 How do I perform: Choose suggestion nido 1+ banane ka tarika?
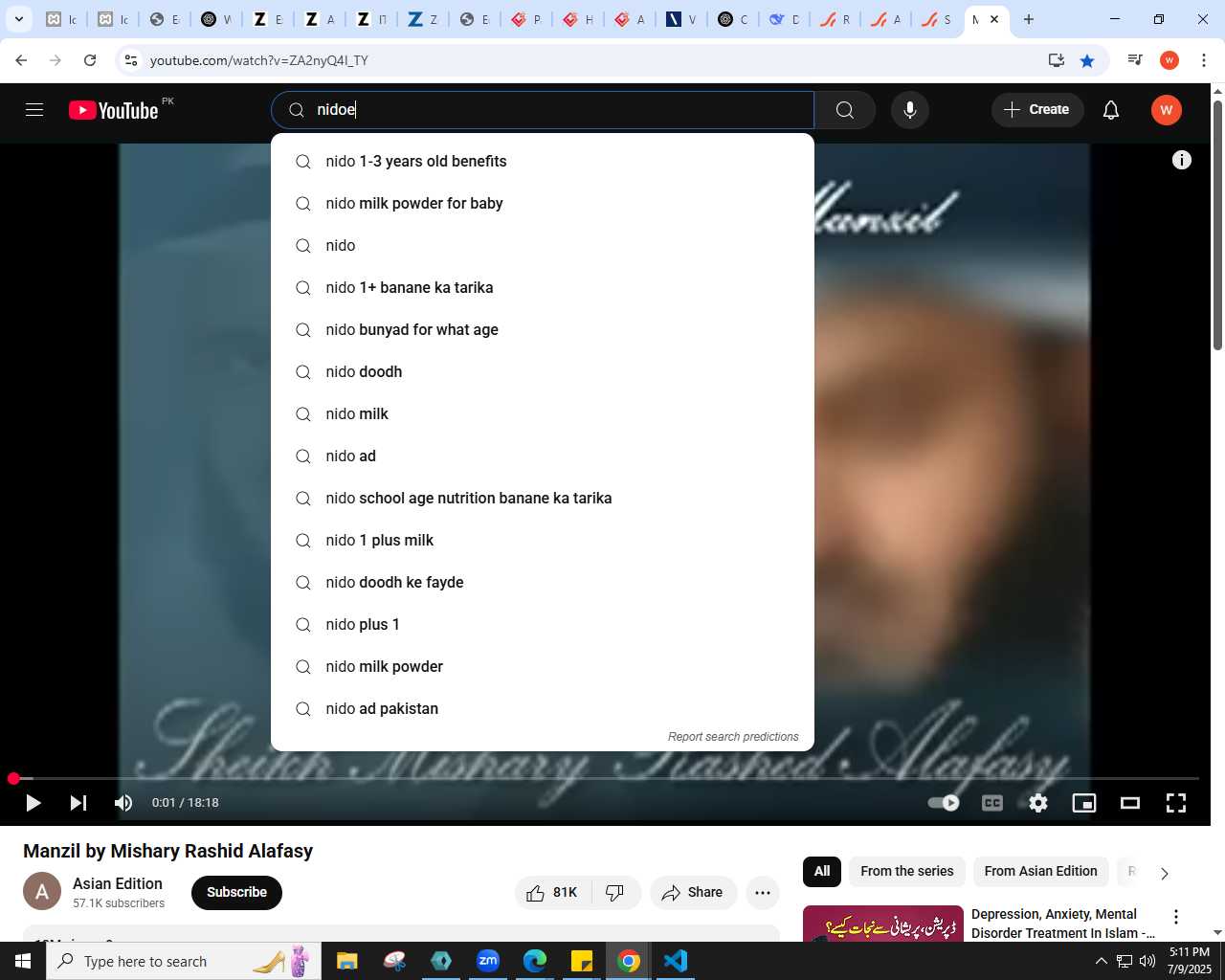(543, 287)
